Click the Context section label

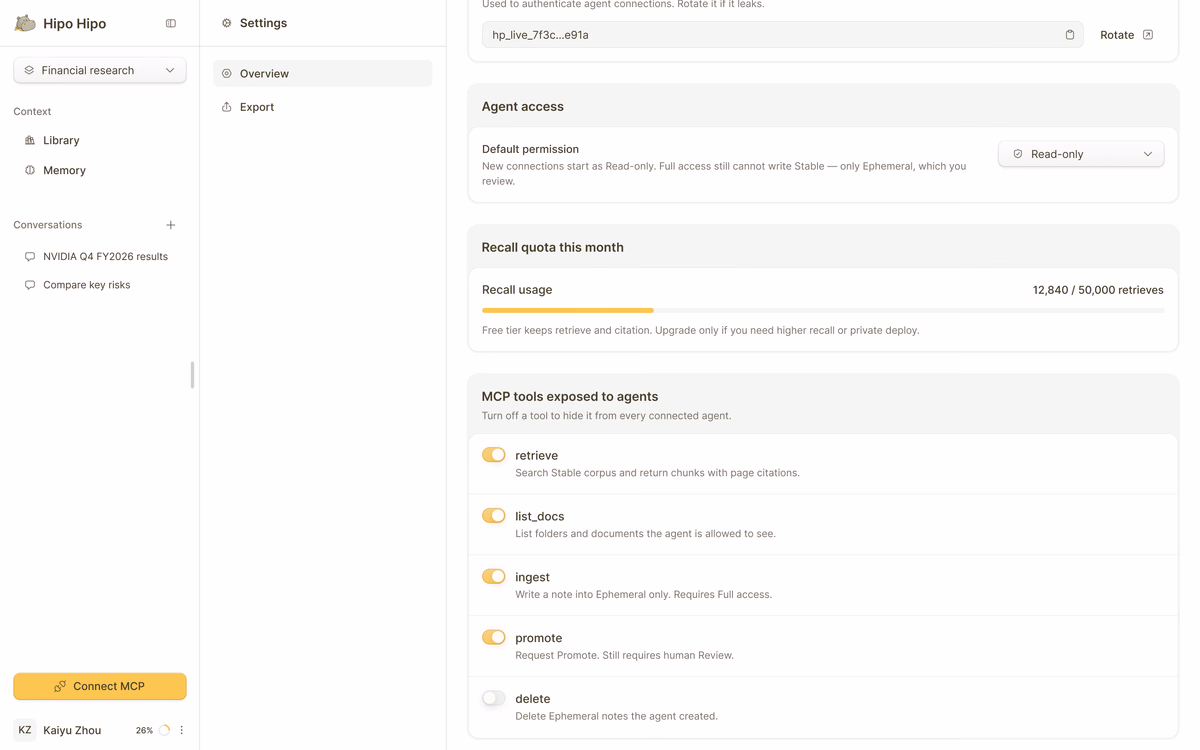[32, 111]
